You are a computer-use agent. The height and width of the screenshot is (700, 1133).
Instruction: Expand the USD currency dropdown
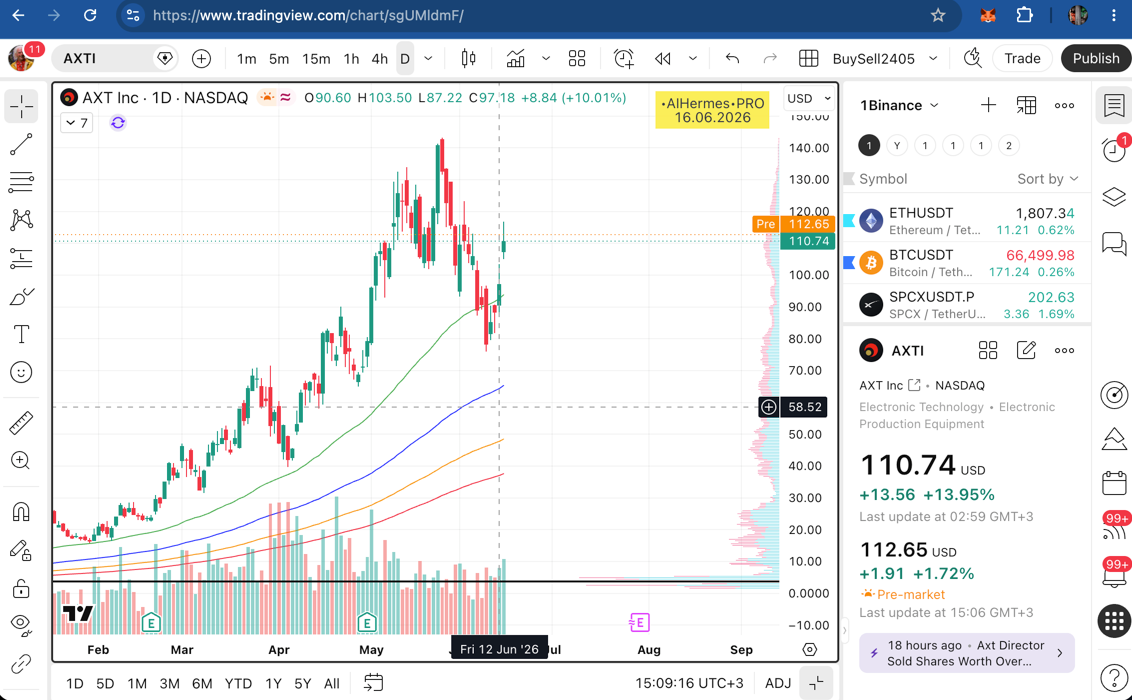(809, 98)
